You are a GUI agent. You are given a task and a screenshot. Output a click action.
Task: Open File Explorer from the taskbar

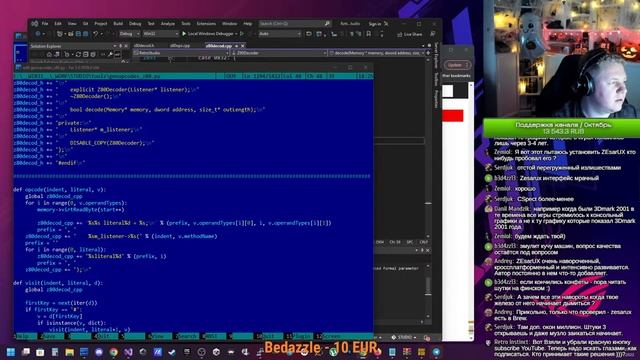[69, 352]
